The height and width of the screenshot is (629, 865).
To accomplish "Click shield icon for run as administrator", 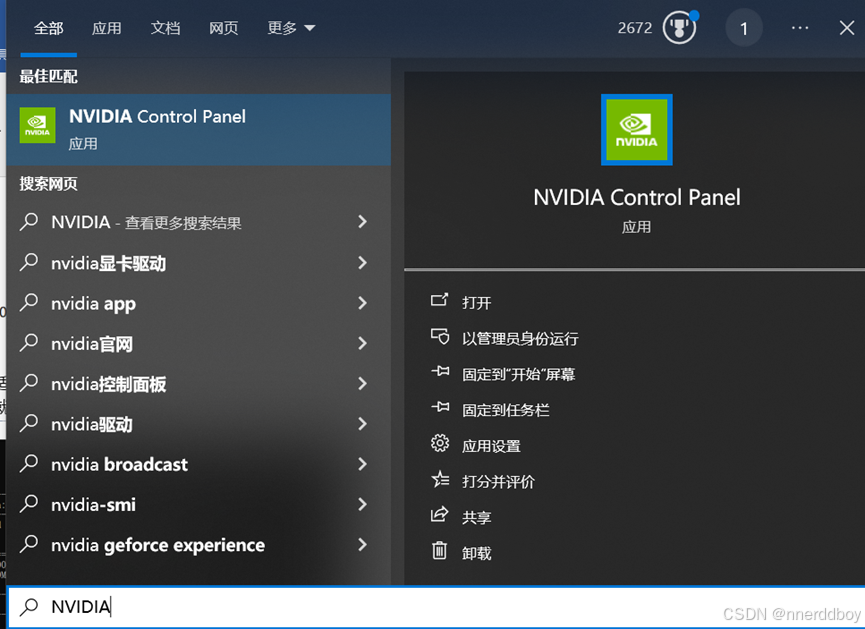I will click(440, 336).
